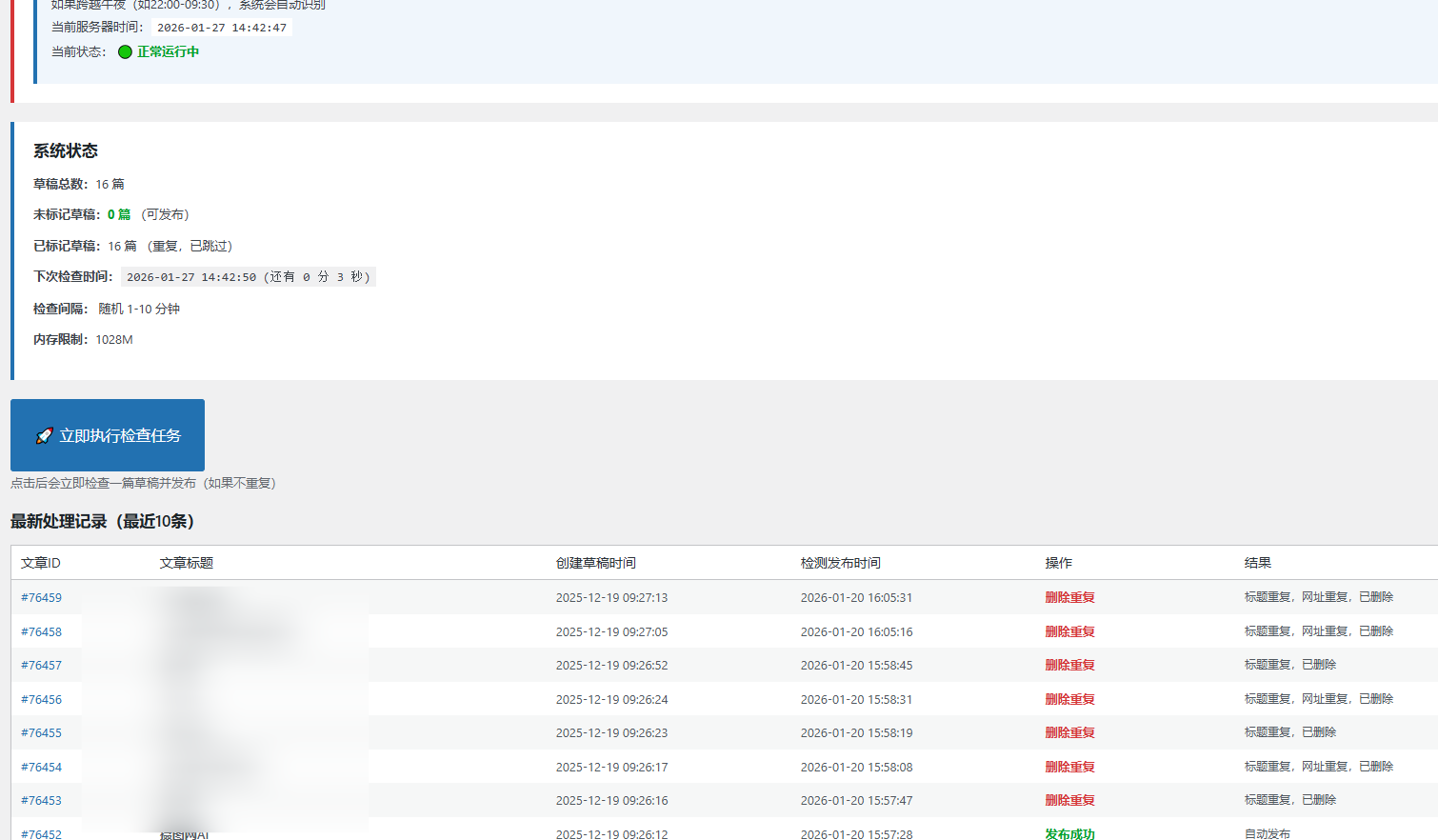Open article link #76456
This screenshot has height=840, width=1438.
[41, 700]
